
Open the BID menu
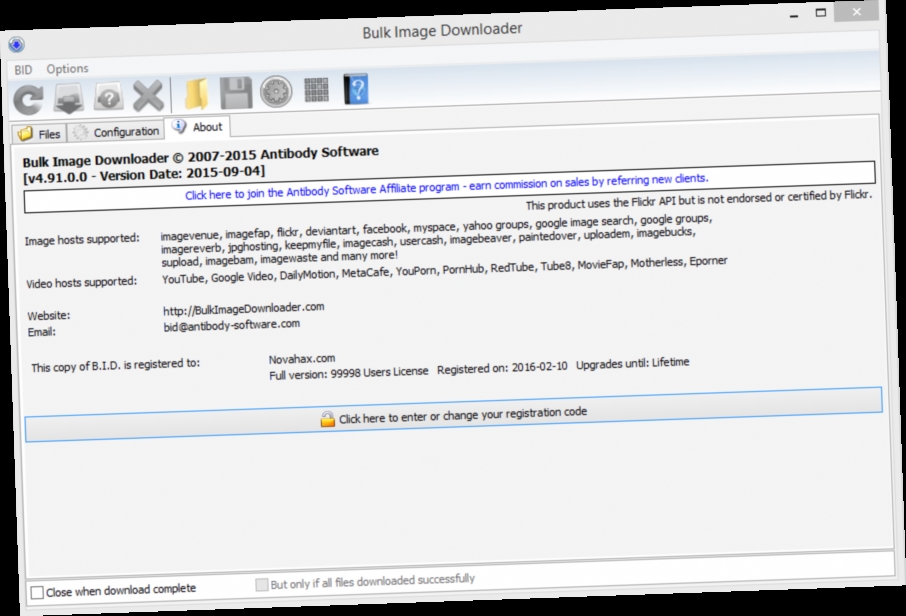pyautogui.click(x=23, y=70)
